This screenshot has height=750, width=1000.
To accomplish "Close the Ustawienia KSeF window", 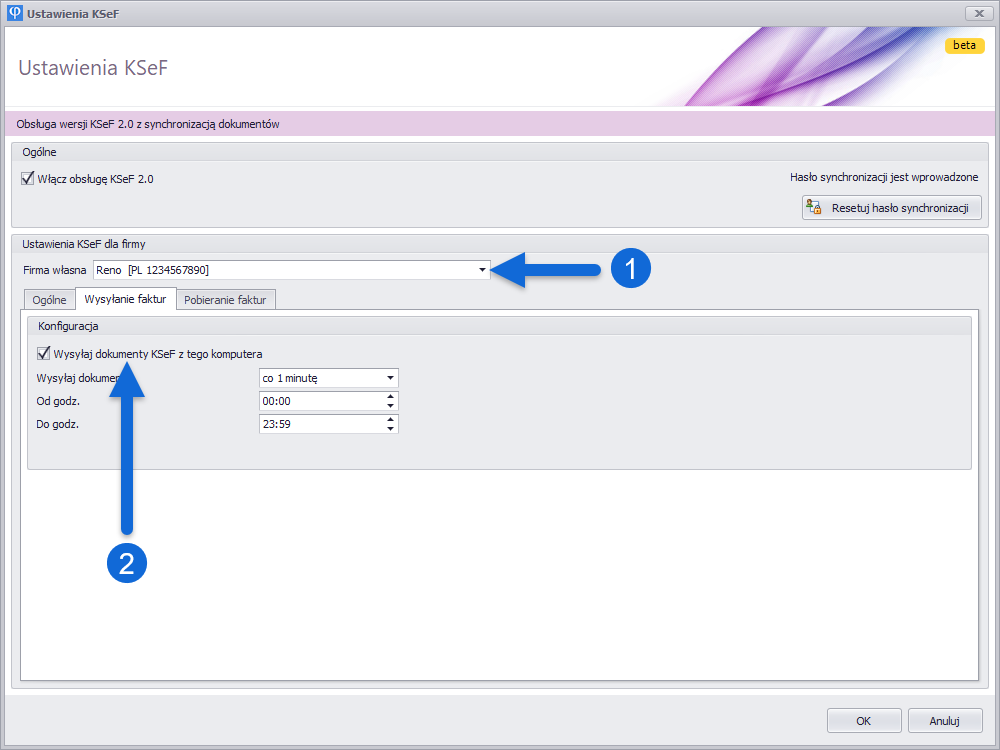I will click(x=977, y=13).
